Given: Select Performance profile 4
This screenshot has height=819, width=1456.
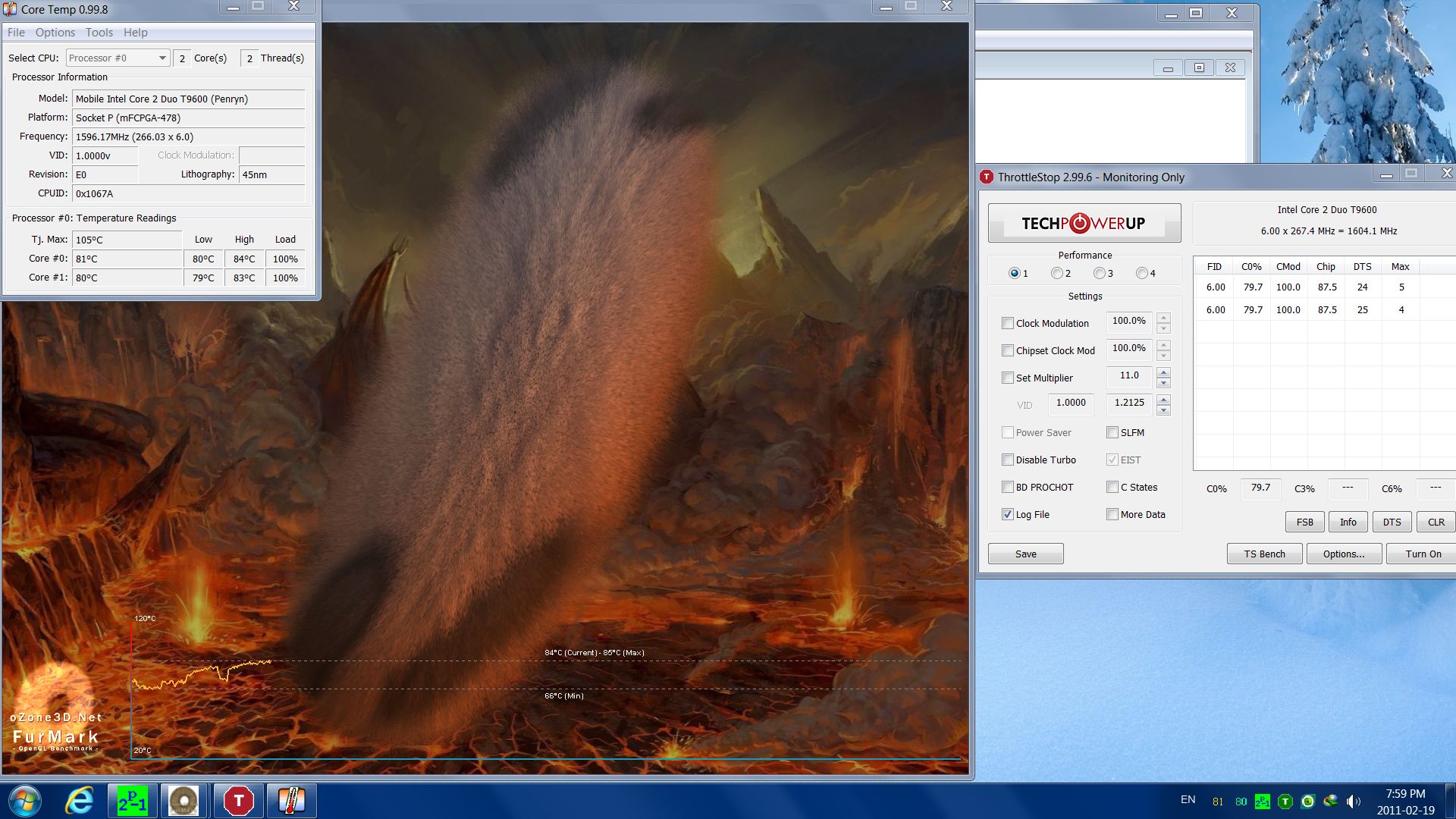Looking at the screenshot, I should tap(1141, 274).
